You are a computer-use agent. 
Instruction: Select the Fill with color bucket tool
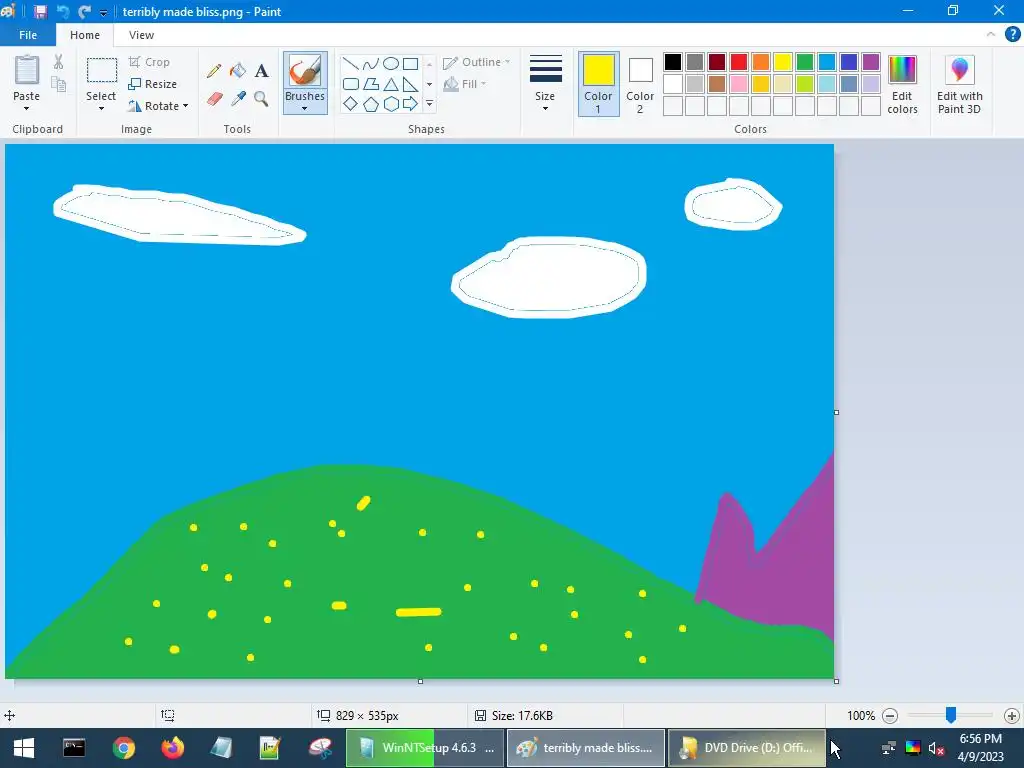click(238, 71)
